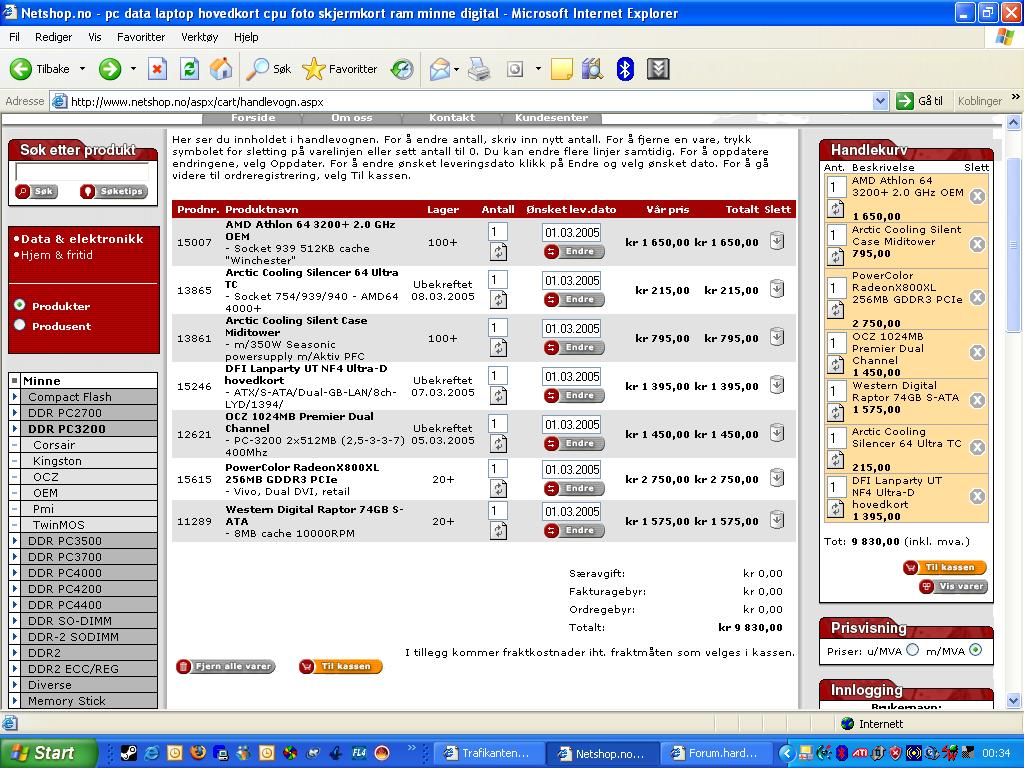Open the Fil menu
The image size is (1024, 768).
click(14, 37)
